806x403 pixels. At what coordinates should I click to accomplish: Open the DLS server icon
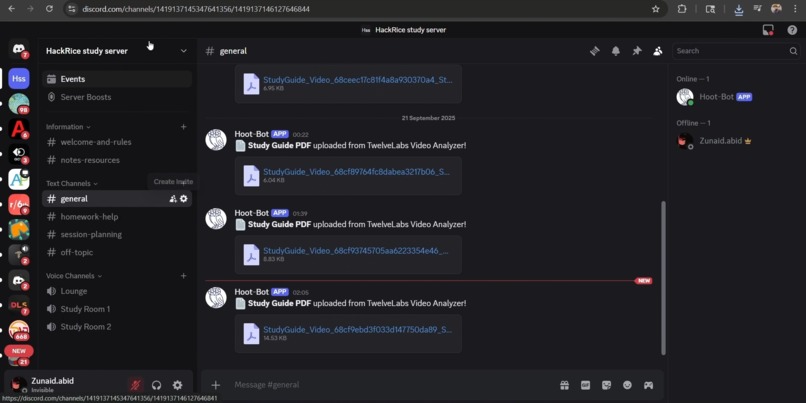pyautogui.click(x=19, y=305)
